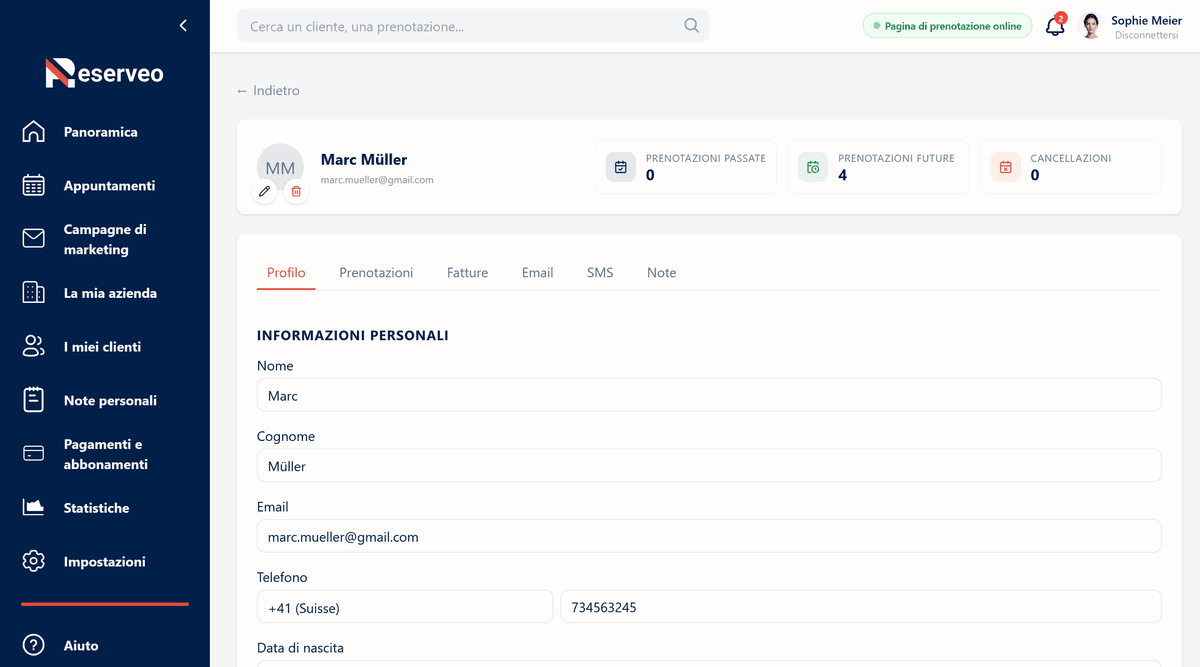
Task: Click the Aiuto question mark icon
Action: (x=34, y=645)
